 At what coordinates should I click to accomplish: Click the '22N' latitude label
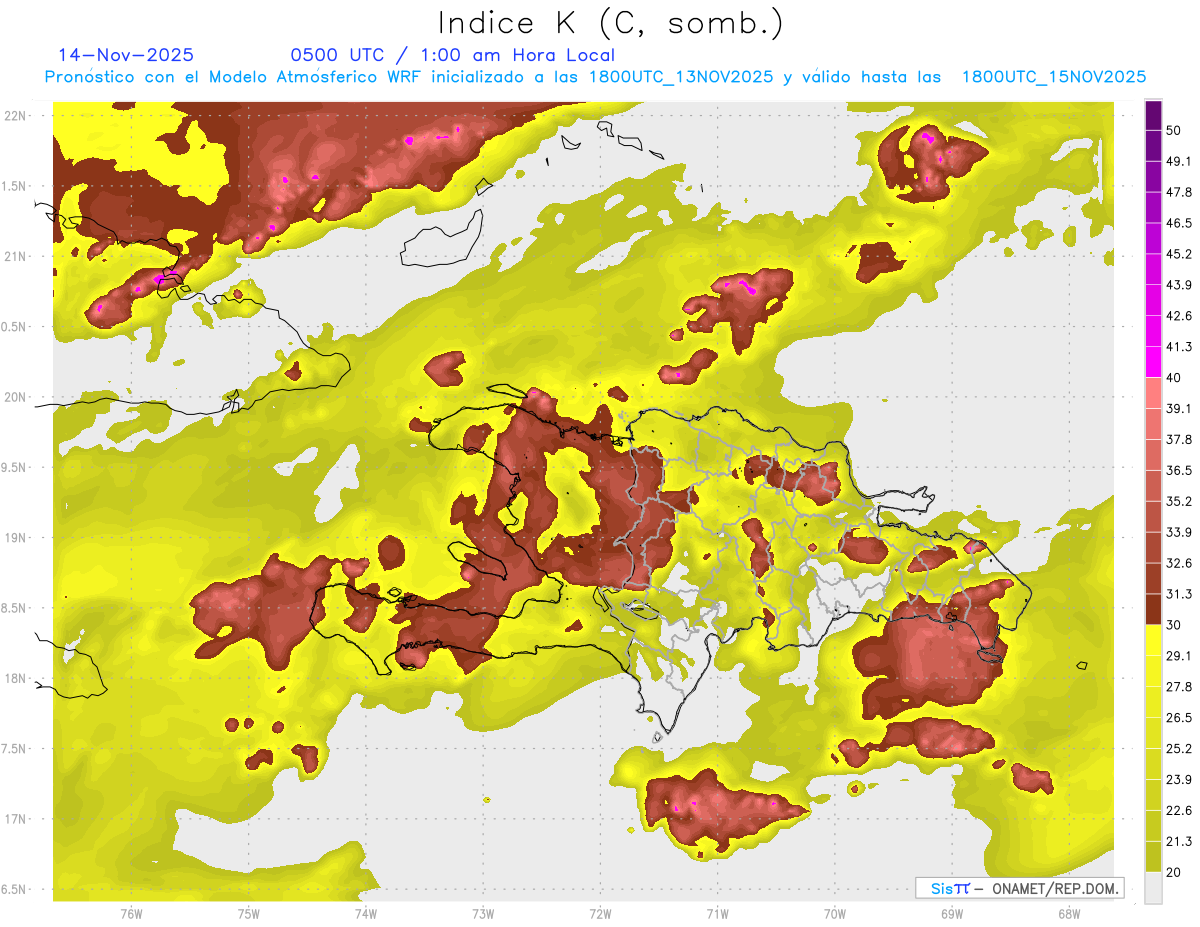click(17, 116)
